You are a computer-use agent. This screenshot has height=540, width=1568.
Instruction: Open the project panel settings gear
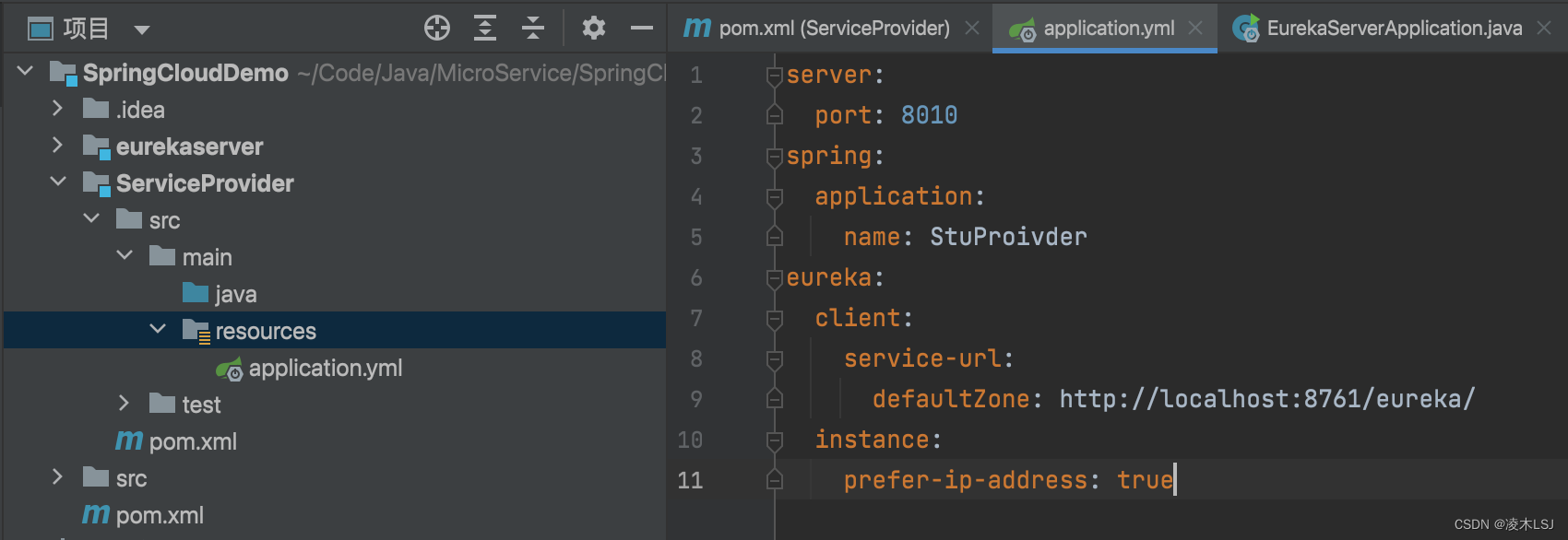594,28
